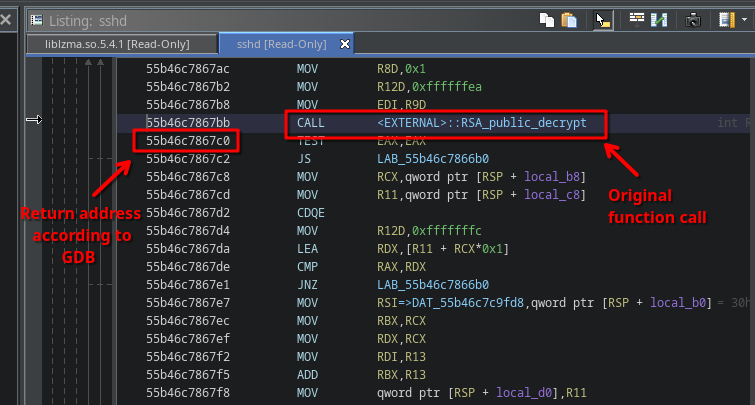Click the CDQE instruction
This screenshot has height=405, width=755.
click(311, 213)
